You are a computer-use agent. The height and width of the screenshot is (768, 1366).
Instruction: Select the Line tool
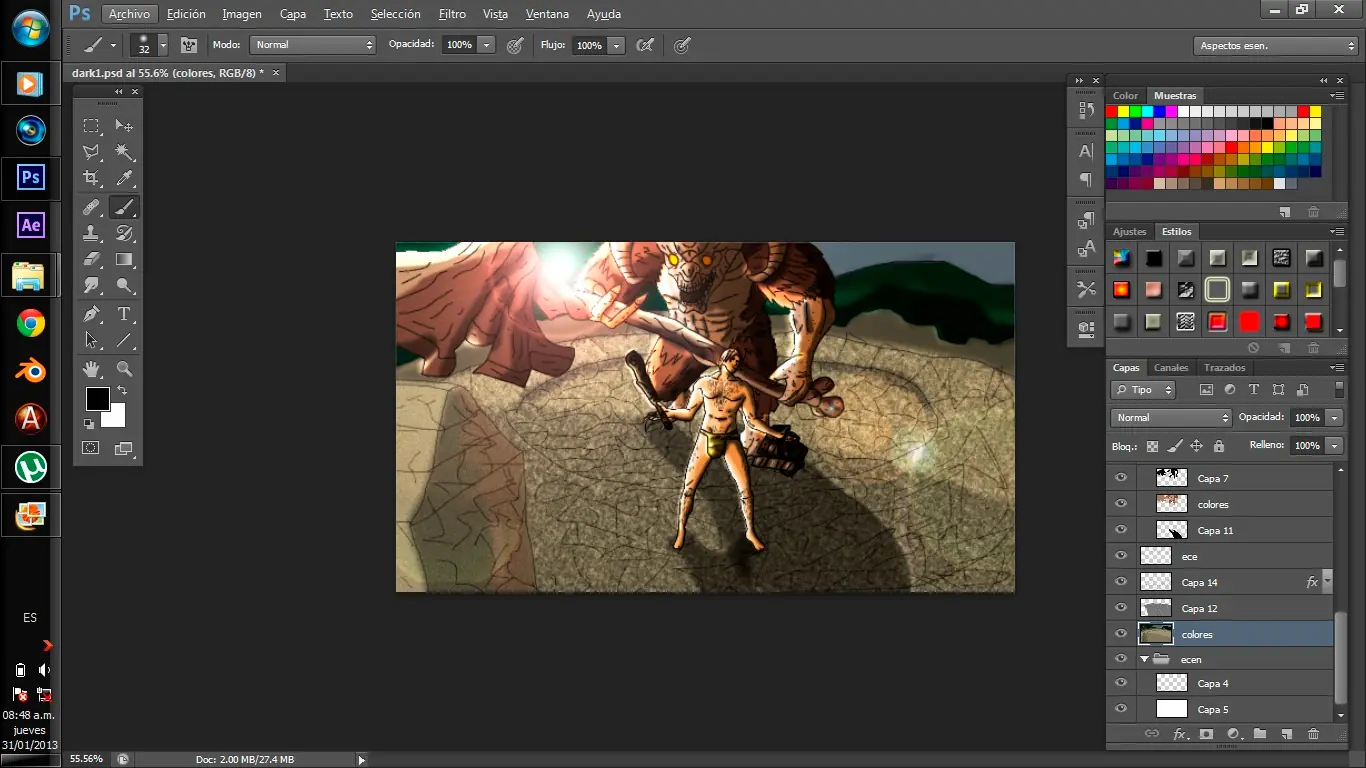point(124,340)
